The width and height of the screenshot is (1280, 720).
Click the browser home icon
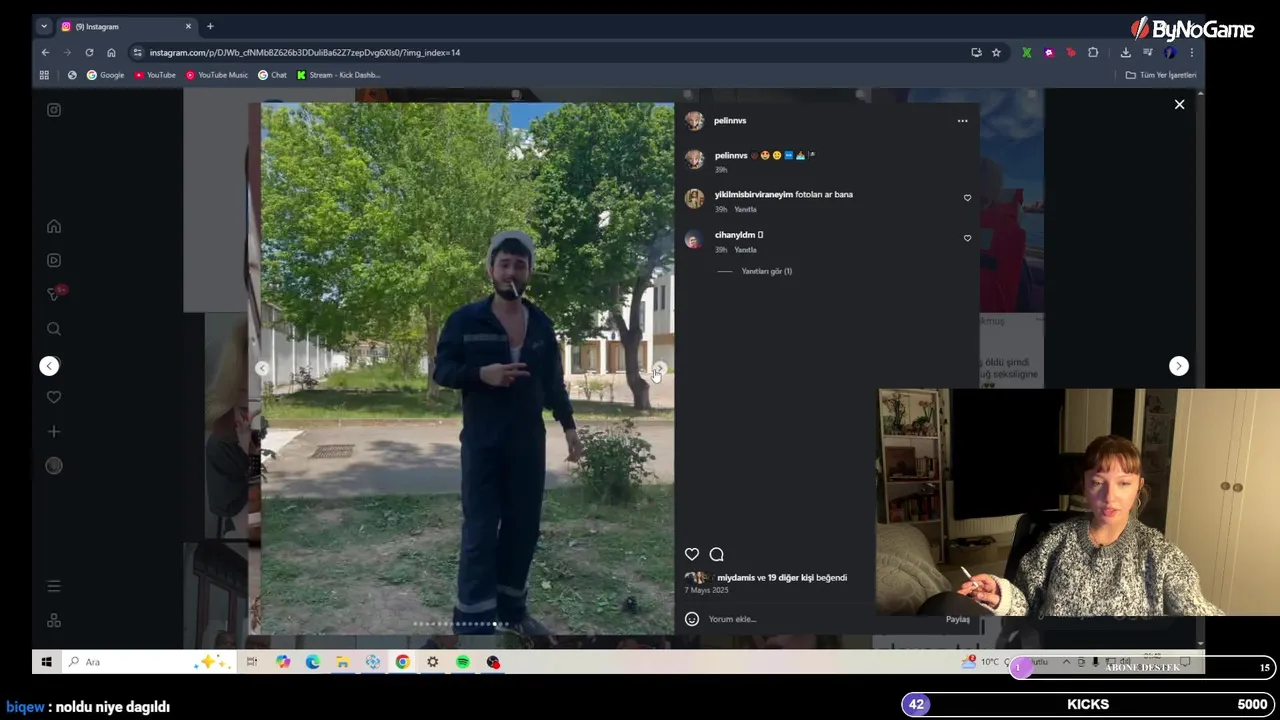(x=111, y=52)
